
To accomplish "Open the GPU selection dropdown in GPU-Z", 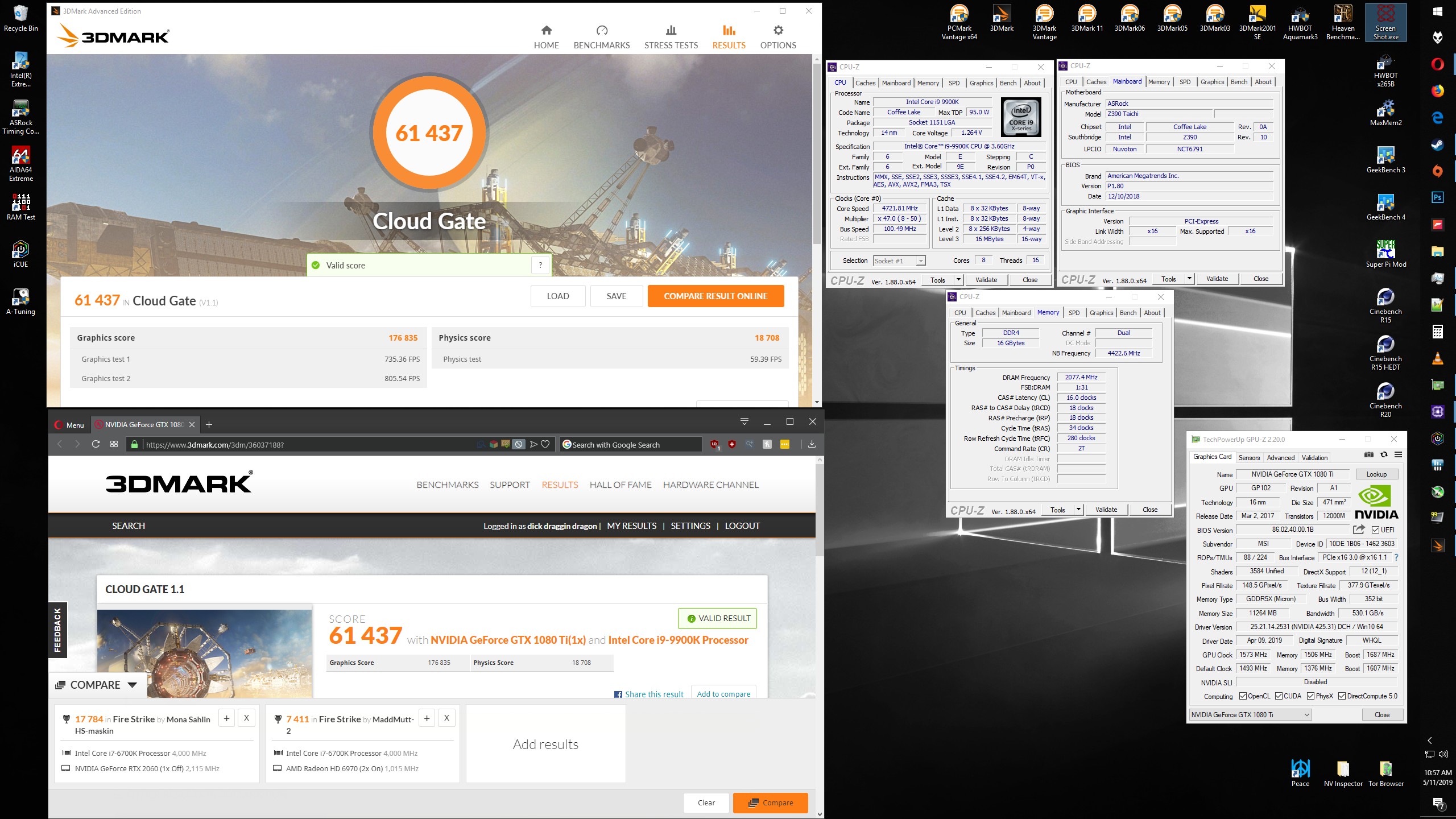I will pyautogui.click(x=1250, y=714).
